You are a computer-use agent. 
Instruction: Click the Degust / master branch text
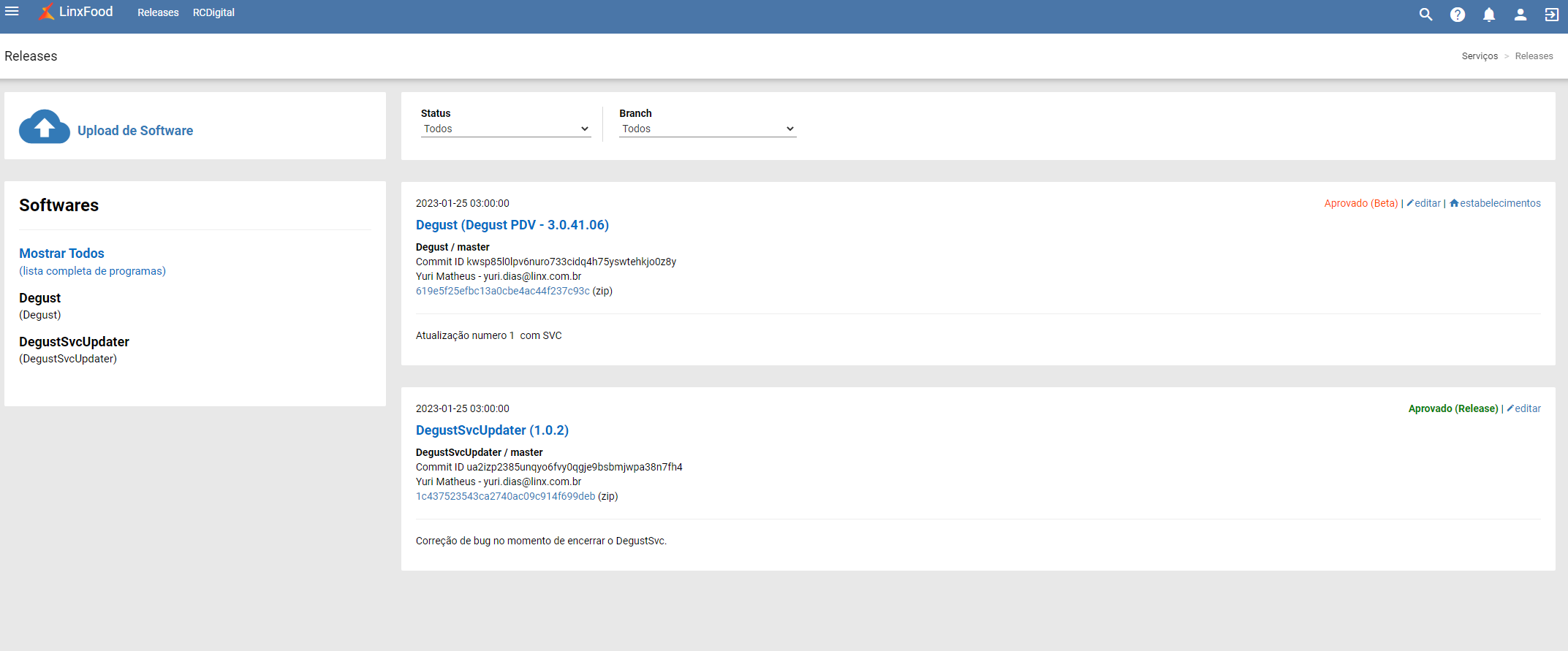click(452, 247)
